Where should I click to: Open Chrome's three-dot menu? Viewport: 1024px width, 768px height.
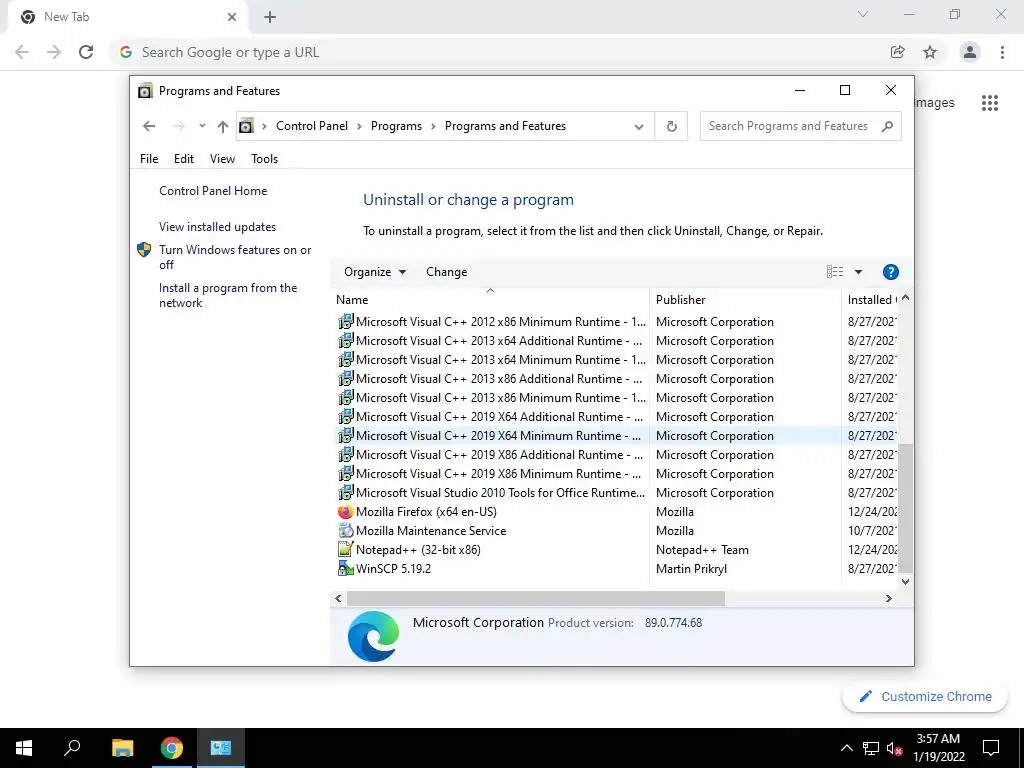coord(1002,52)
